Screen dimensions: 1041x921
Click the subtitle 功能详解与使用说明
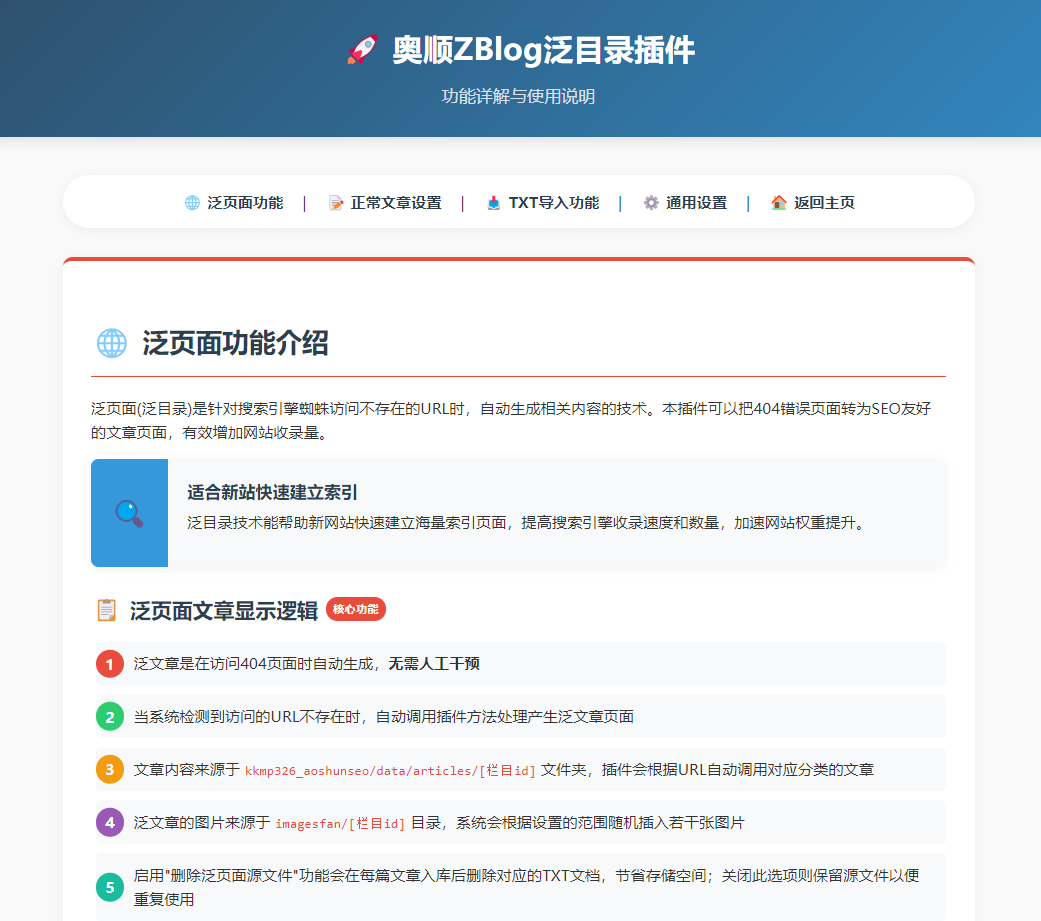(x=519, y=96)
